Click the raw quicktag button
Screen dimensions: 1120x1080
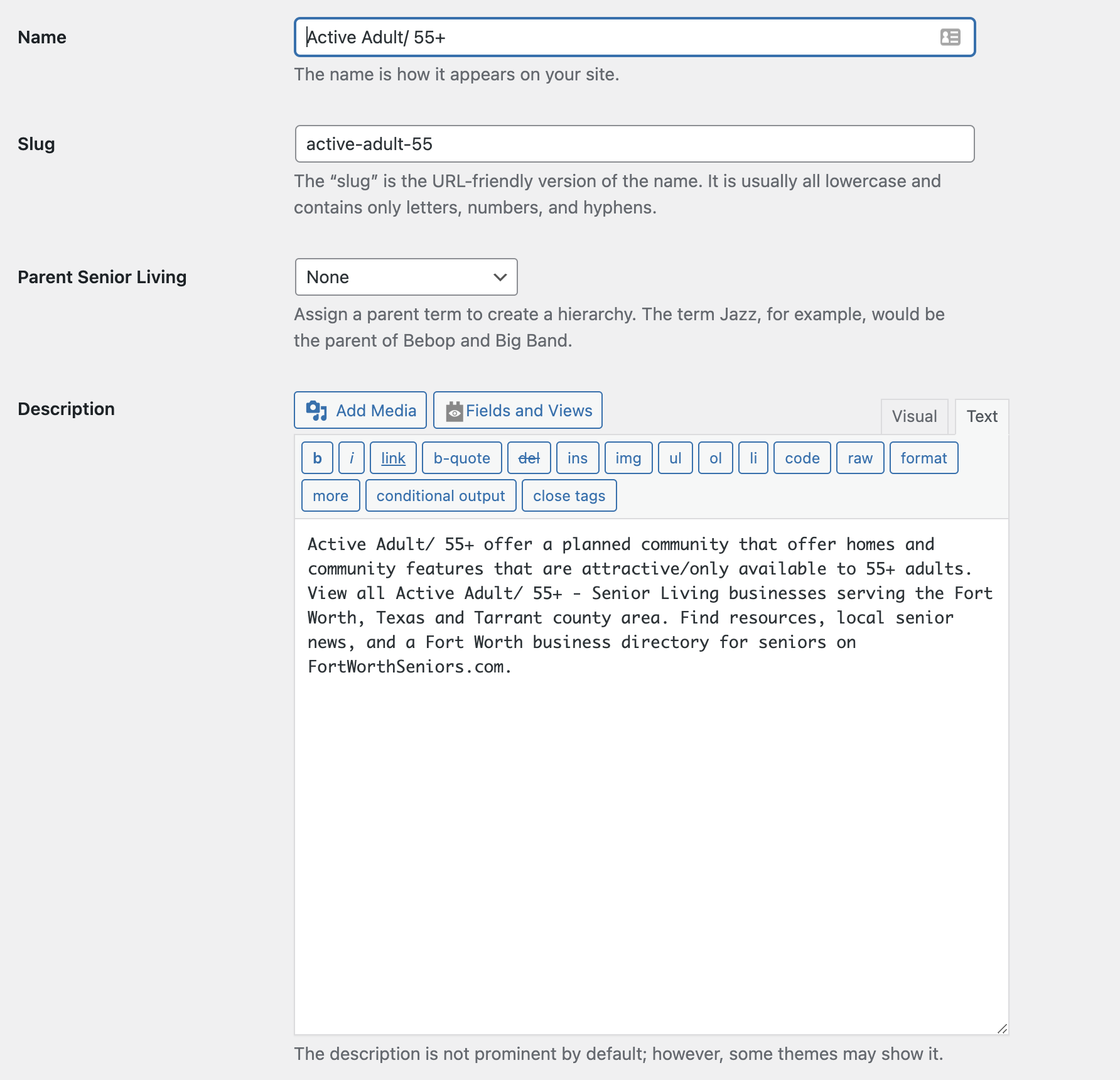click(x=860, y=458)
